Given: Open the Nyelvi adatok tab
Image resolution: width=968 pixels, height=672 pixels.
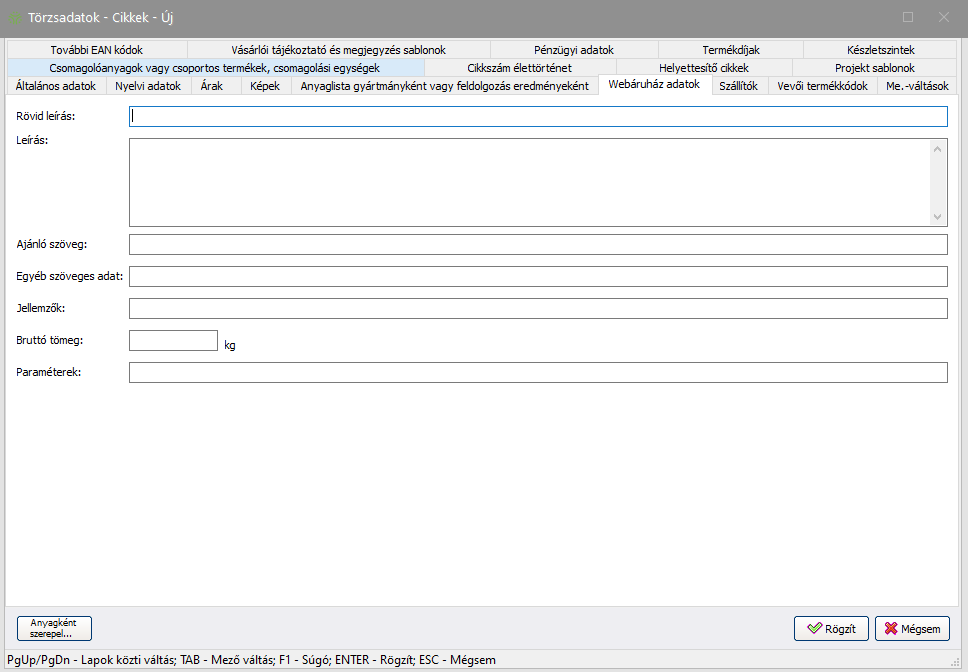Looking at the screenshot, I should [x=148, y=86].
